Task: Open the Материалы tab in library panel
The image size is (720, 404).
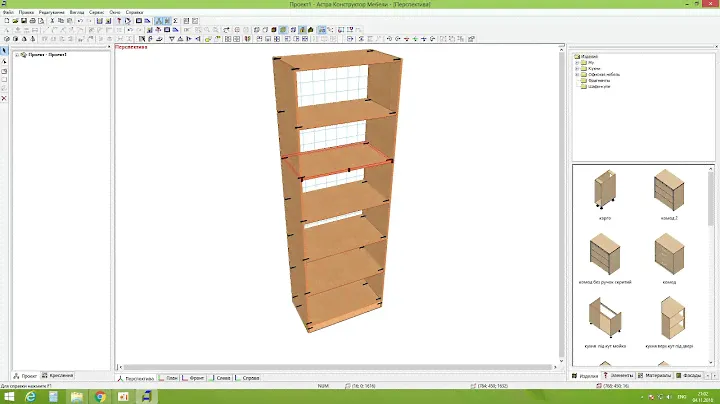Action: [x=656, y=376]
